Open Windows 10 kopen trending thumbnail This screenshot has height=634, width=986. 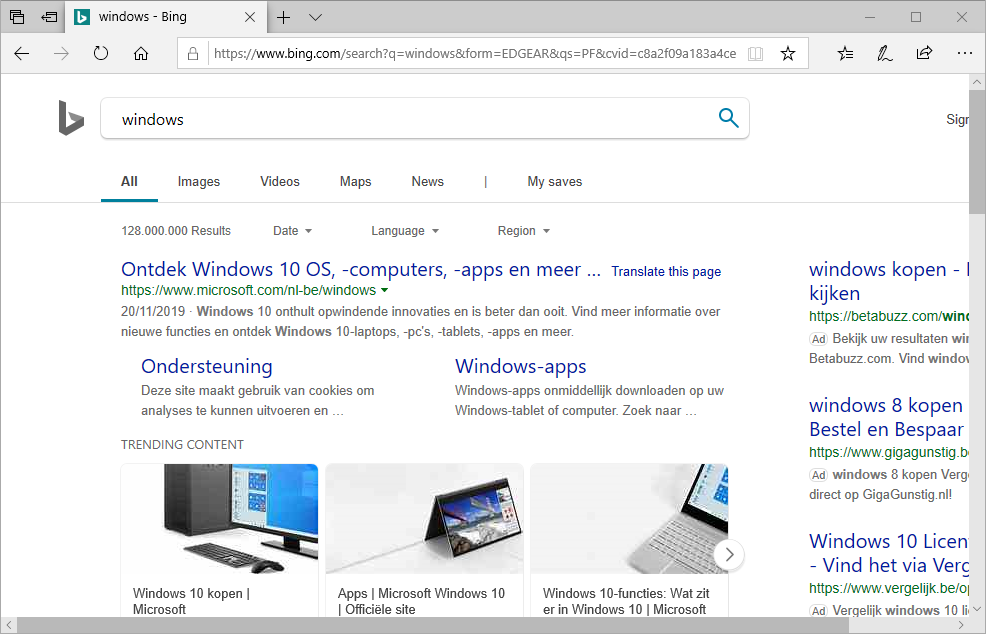coord(219,519)
